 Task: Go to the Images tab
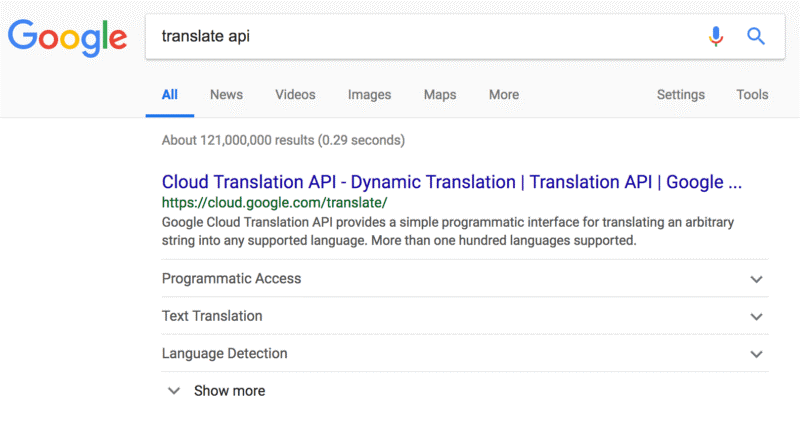tap(369, 94)
